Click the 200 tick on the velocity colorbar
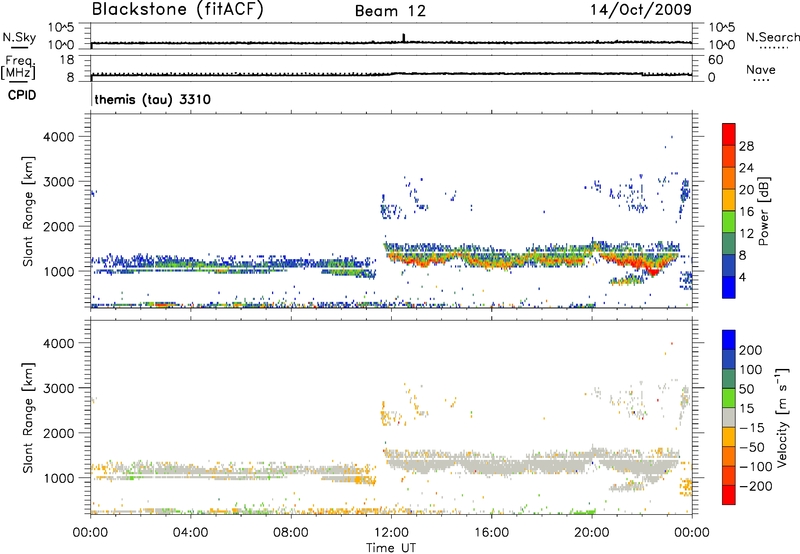 750,350
